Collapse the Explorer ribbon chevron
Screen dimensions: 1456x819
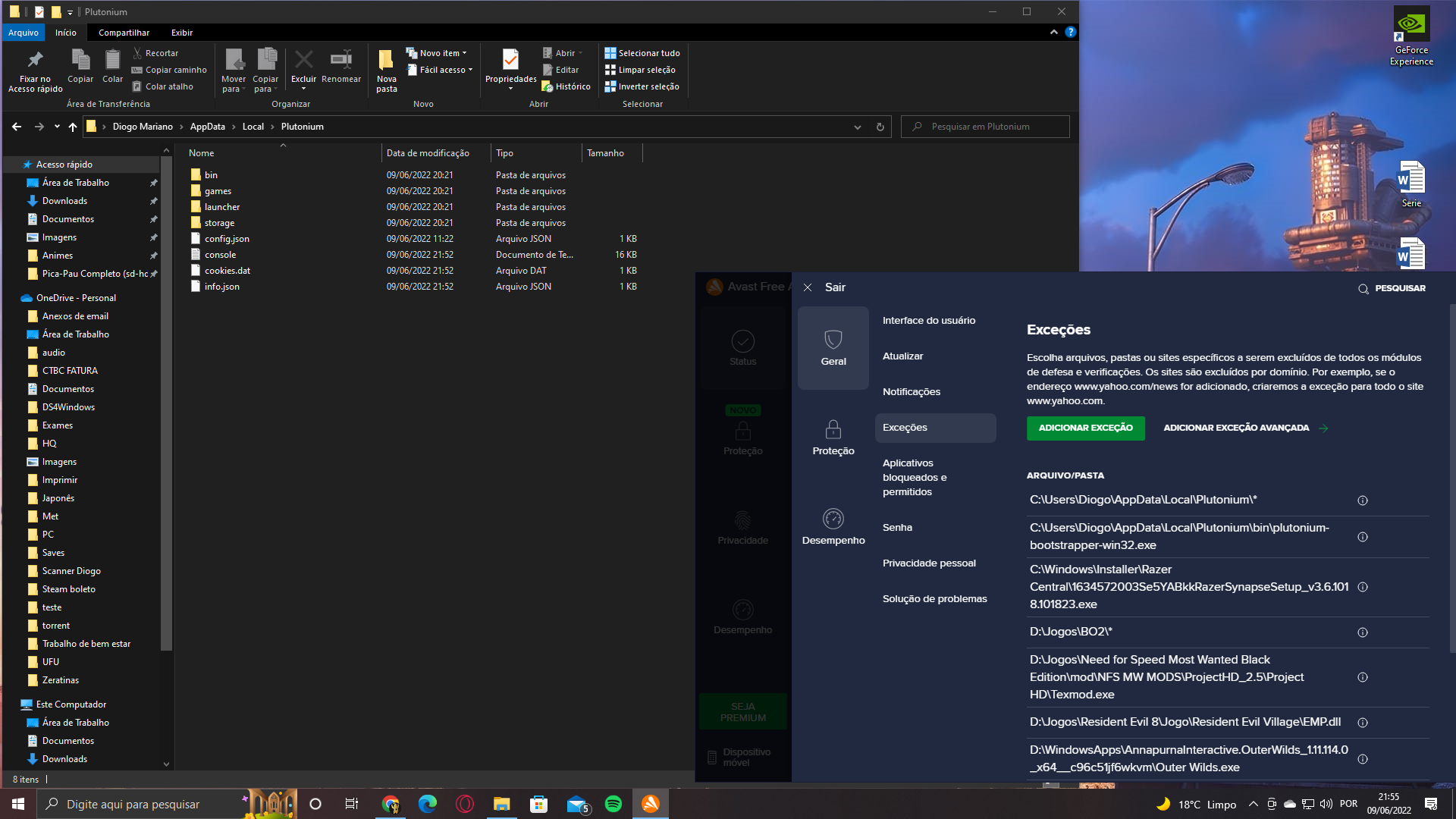(1053, 32)
